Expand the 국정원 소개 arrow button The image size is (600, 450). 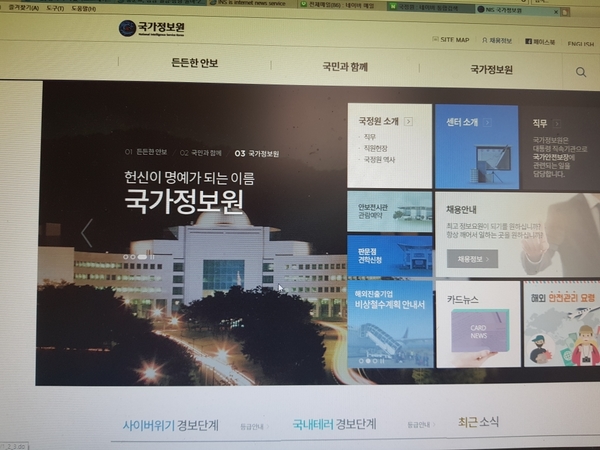[408, 122]
